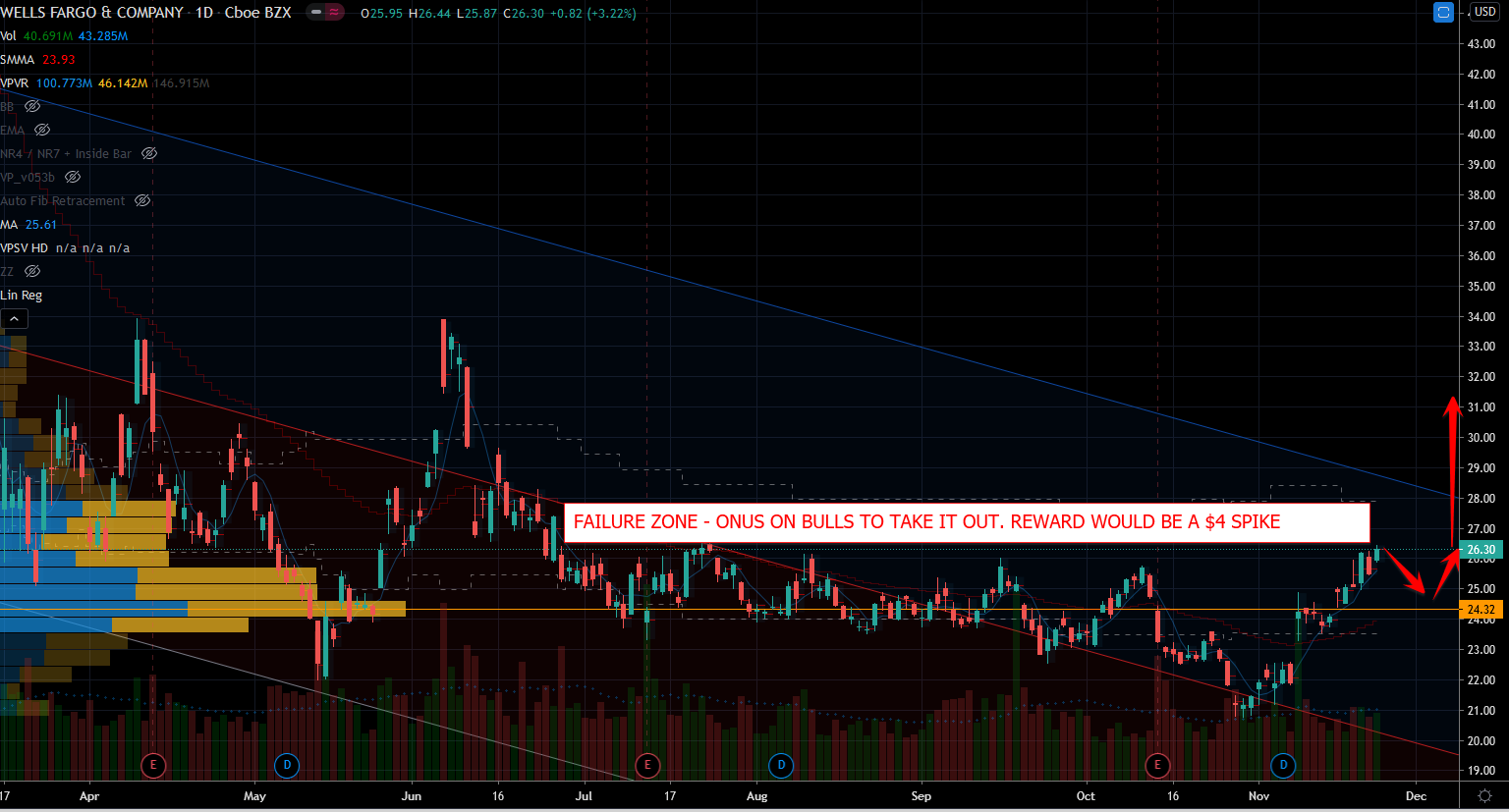Toggle VP_v053b visibility eye icon
The height and width of the screenshot is (812, 1509).
[x=73, y=177]
